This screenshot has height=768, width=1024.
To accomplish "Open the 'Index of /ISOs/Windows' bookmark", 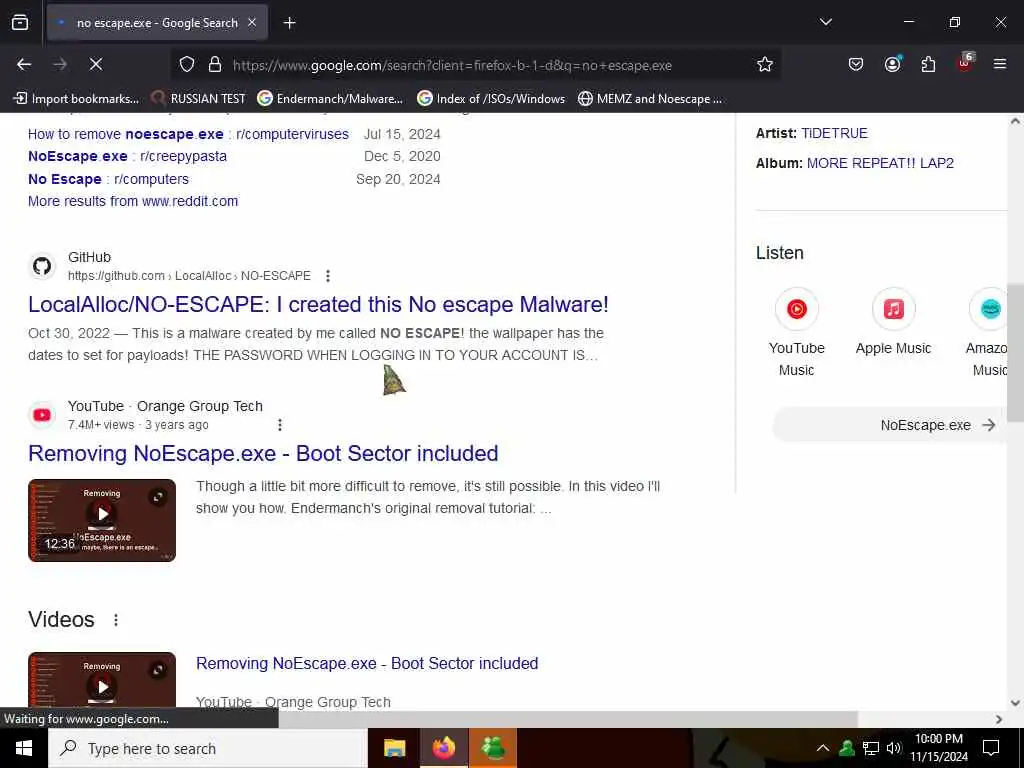I will click(x=491, y=99).
